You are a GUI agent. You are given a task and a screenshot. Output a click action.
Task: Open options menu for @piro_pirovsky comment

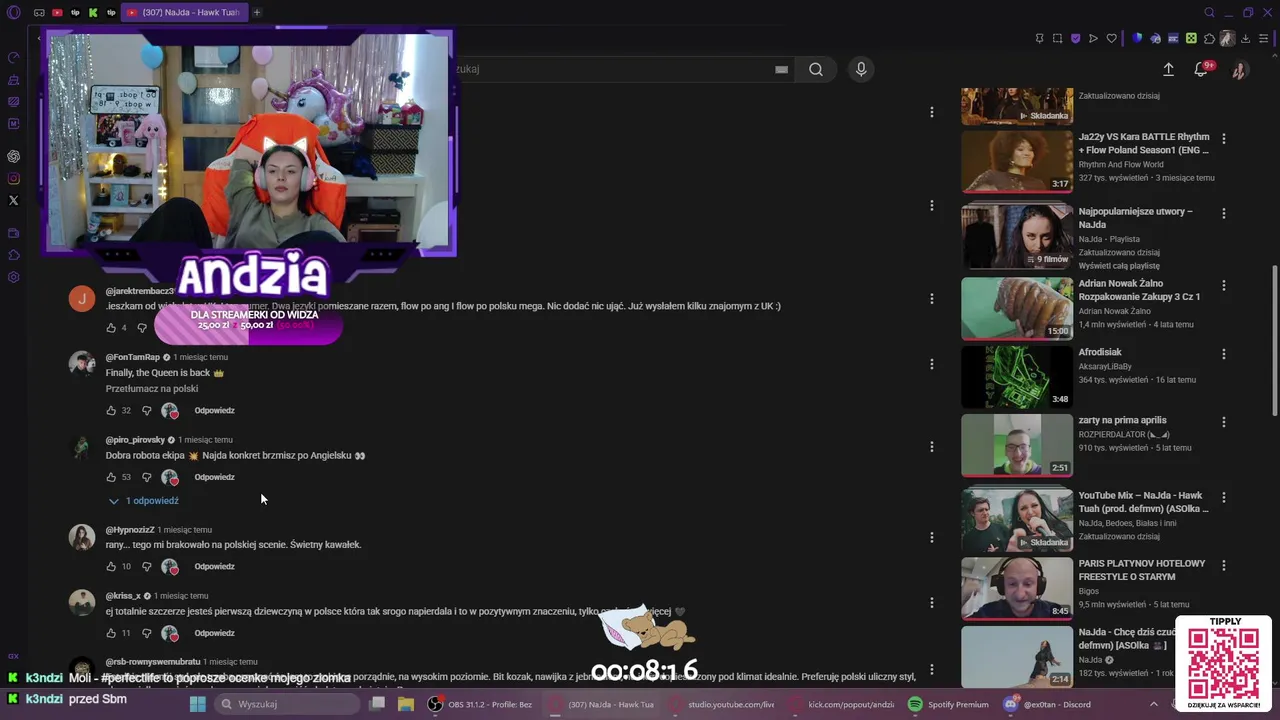click(x=932, y=447)
